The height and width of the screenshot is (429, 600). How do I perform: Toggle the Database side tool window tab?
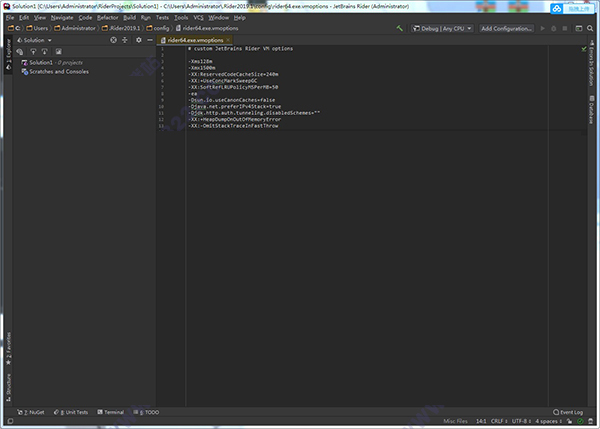590,110
